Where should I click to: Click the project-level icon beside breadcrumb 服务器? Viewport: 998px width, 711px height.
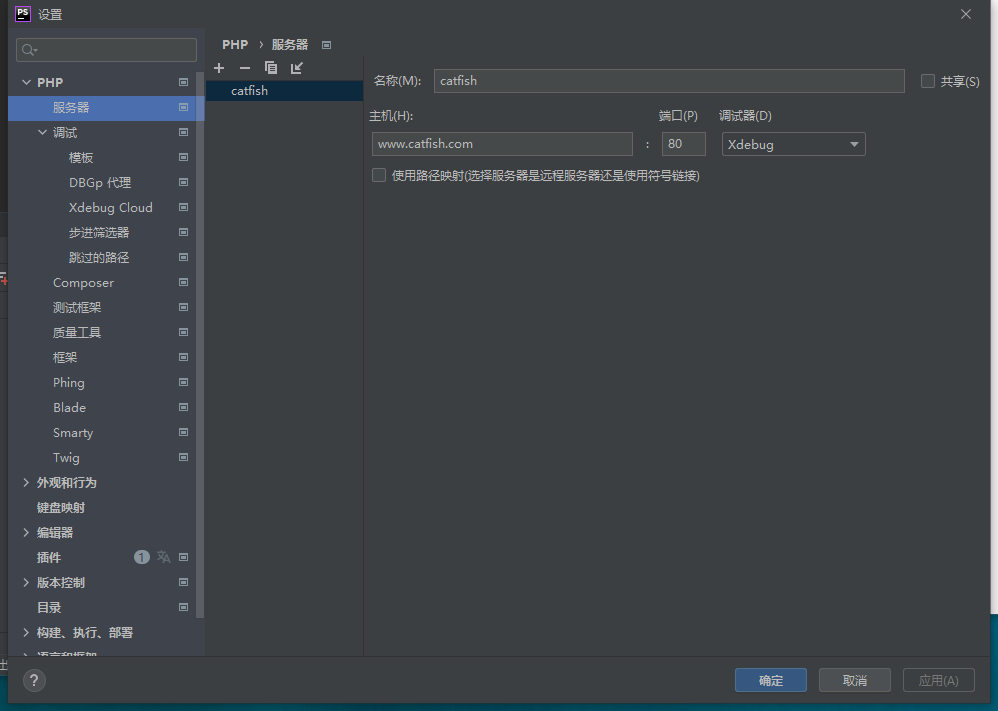327,45
